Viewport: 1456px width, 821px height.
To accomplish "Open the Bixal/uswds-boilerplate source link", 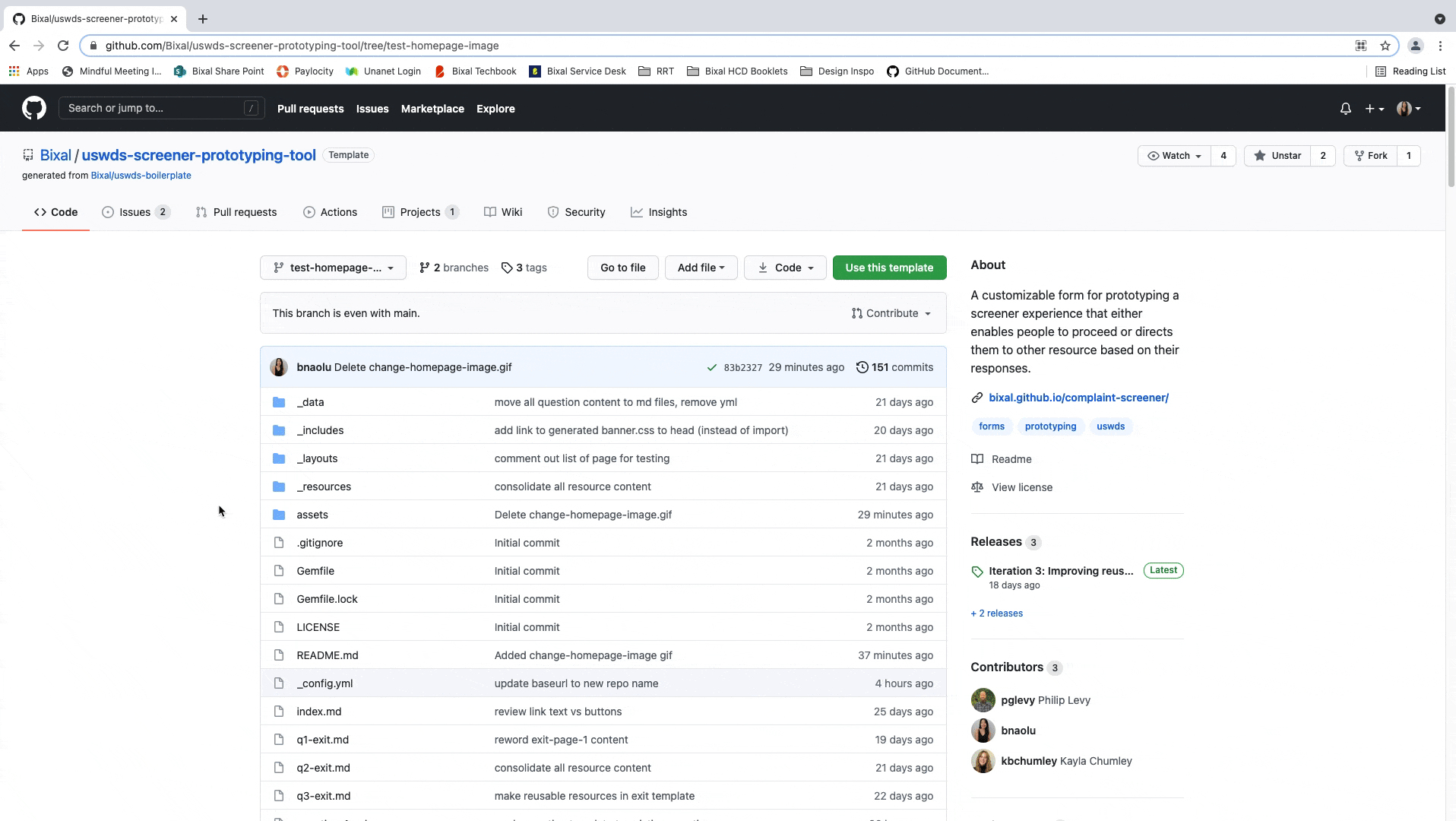I will pos(141,176).
